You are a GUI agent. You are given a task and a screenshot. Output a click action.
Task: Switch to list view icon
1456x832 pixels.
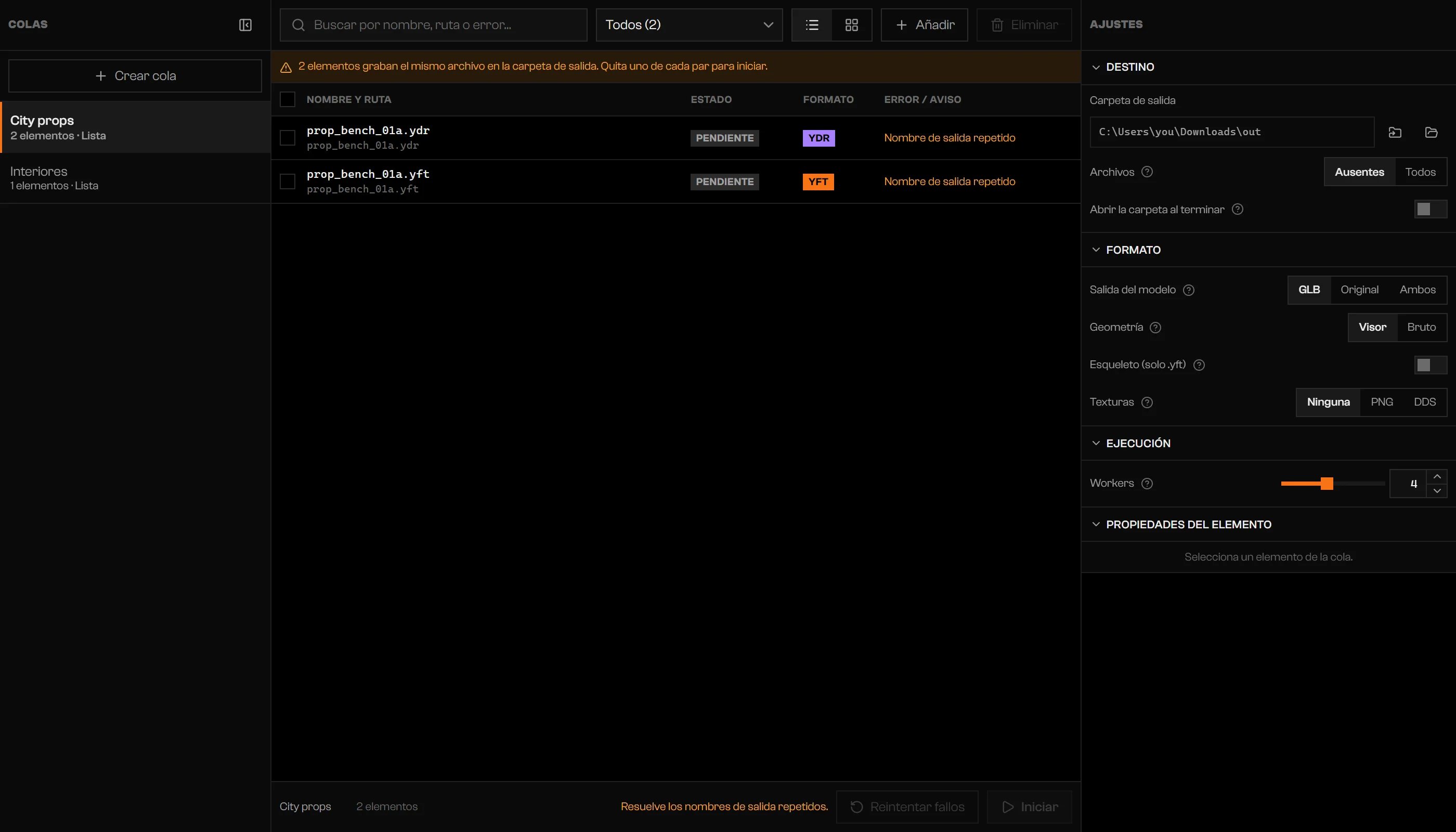(x=812, y=24)
